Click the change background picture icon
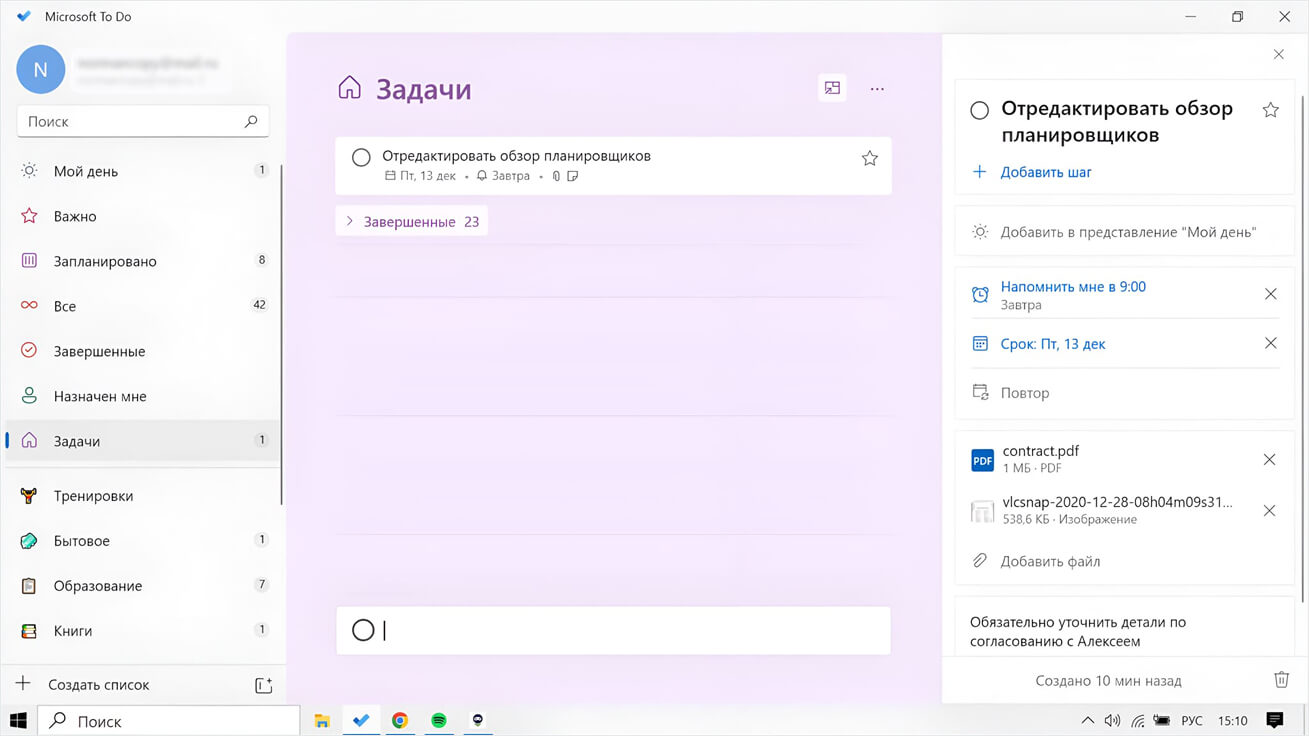1309x736 pixels. pyautogui.click(x=832, y=88)
